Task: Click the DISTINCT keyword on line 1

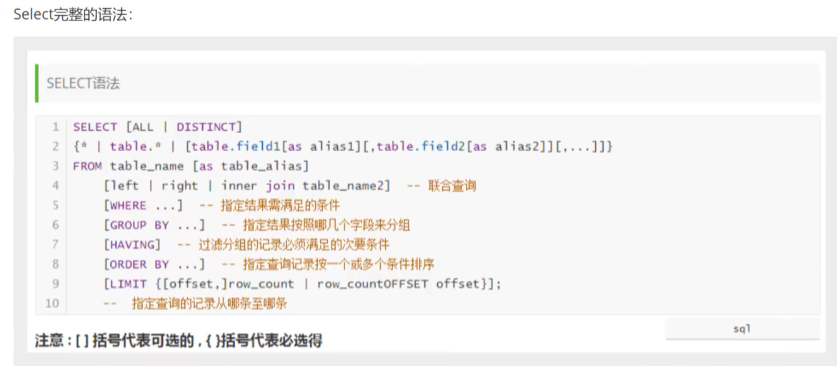Action: click(207, 127)
